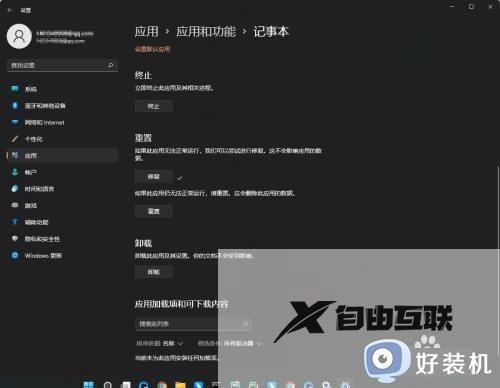Click the 修复 button

(154, 177)
